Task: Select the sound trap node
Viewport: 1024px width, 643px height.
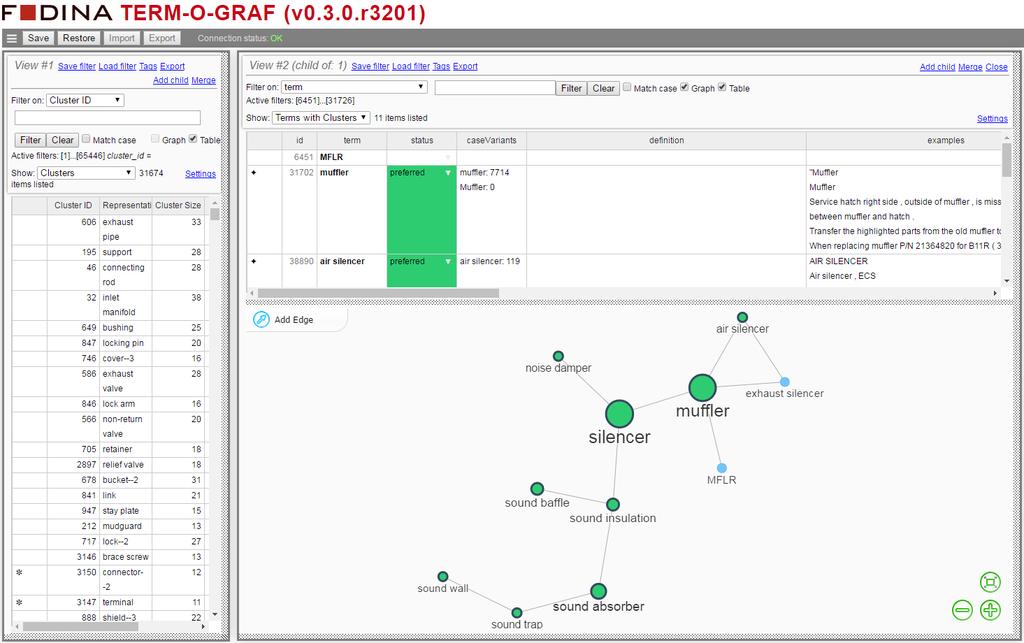Action: click(x=517, y=613)
